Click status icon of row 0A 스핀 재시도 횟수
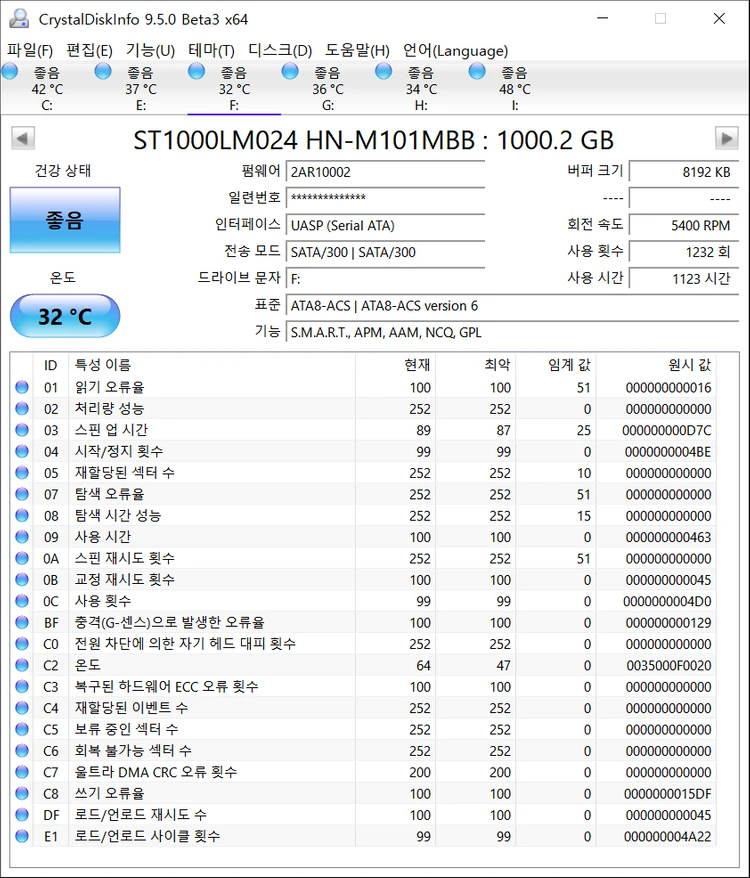 22,558
